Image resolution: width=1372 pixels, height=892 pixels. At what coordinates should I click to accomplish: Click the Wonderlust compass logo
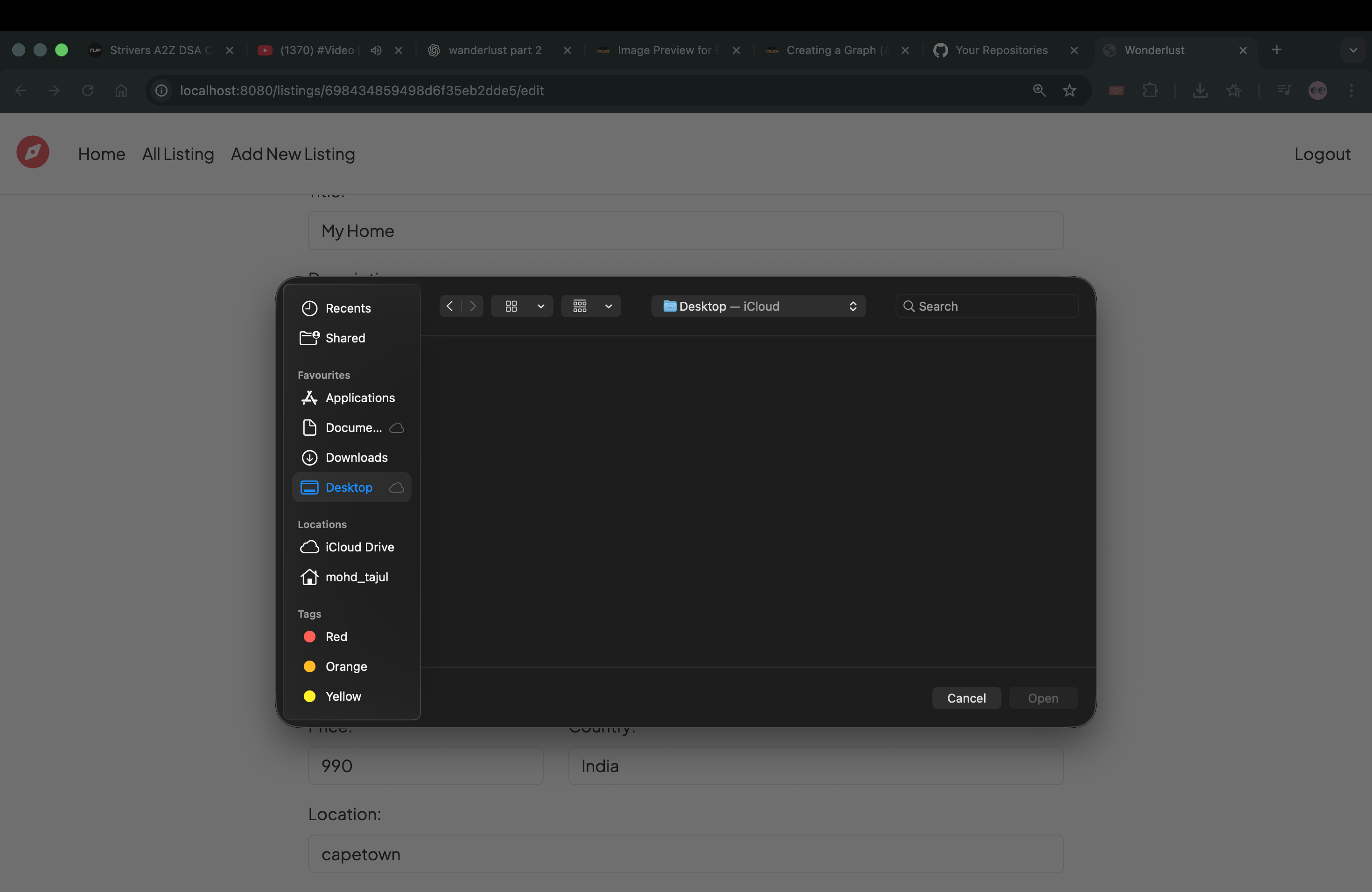click(33, 152)
